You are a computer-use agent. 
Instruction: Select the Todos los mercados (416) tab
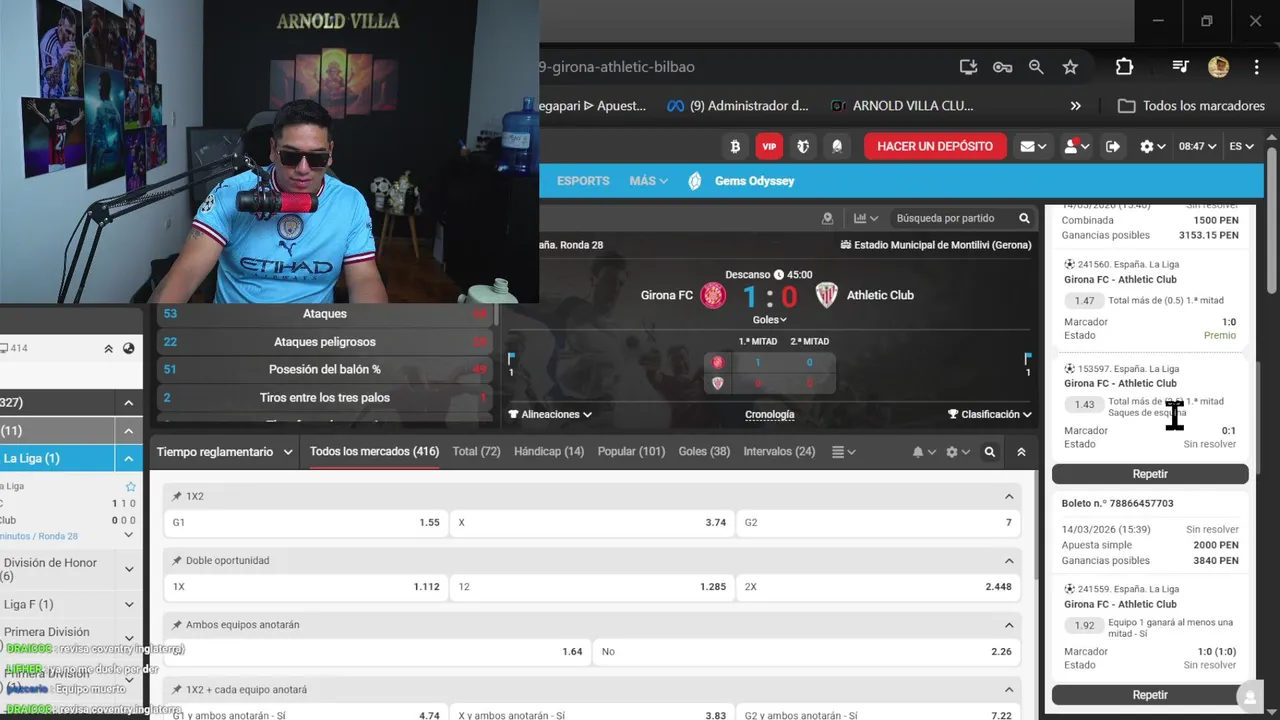click(x=374, y=452)
